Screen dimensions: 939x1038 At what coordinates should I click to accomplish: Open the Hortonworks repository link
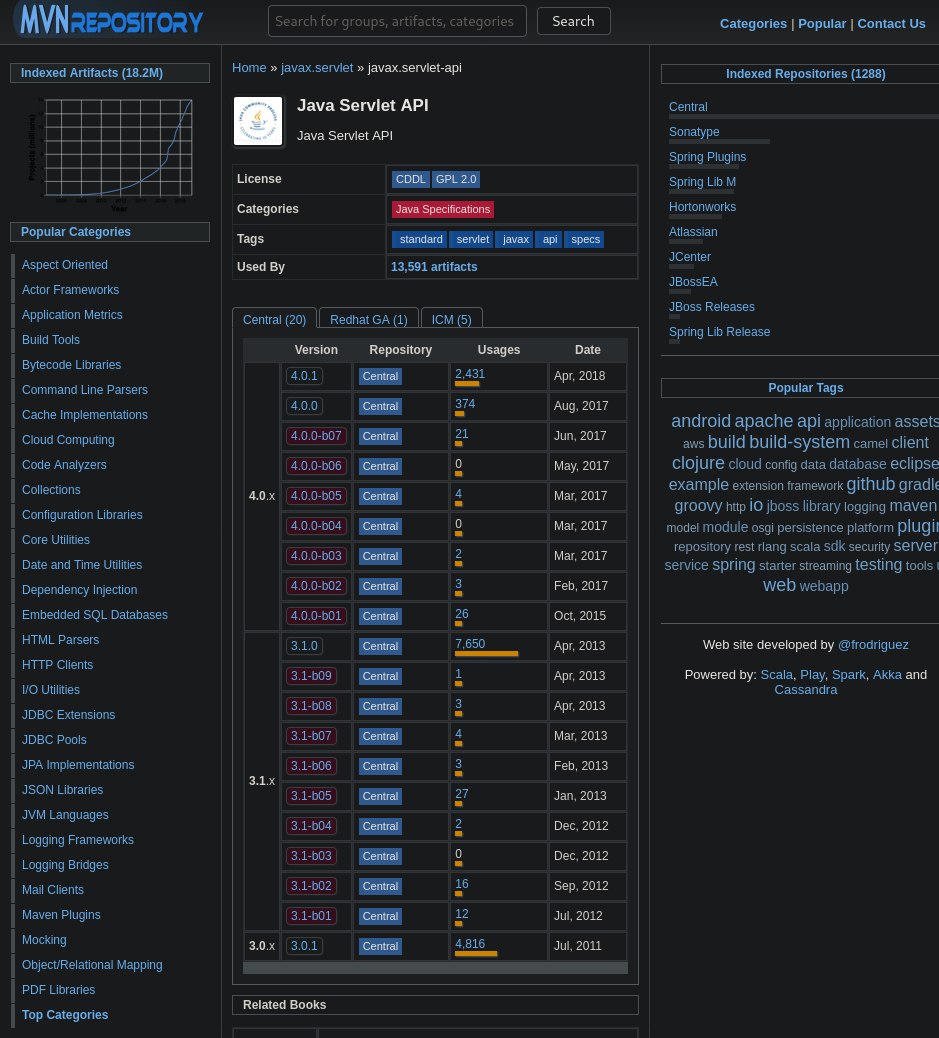click(x=702, y=207)
